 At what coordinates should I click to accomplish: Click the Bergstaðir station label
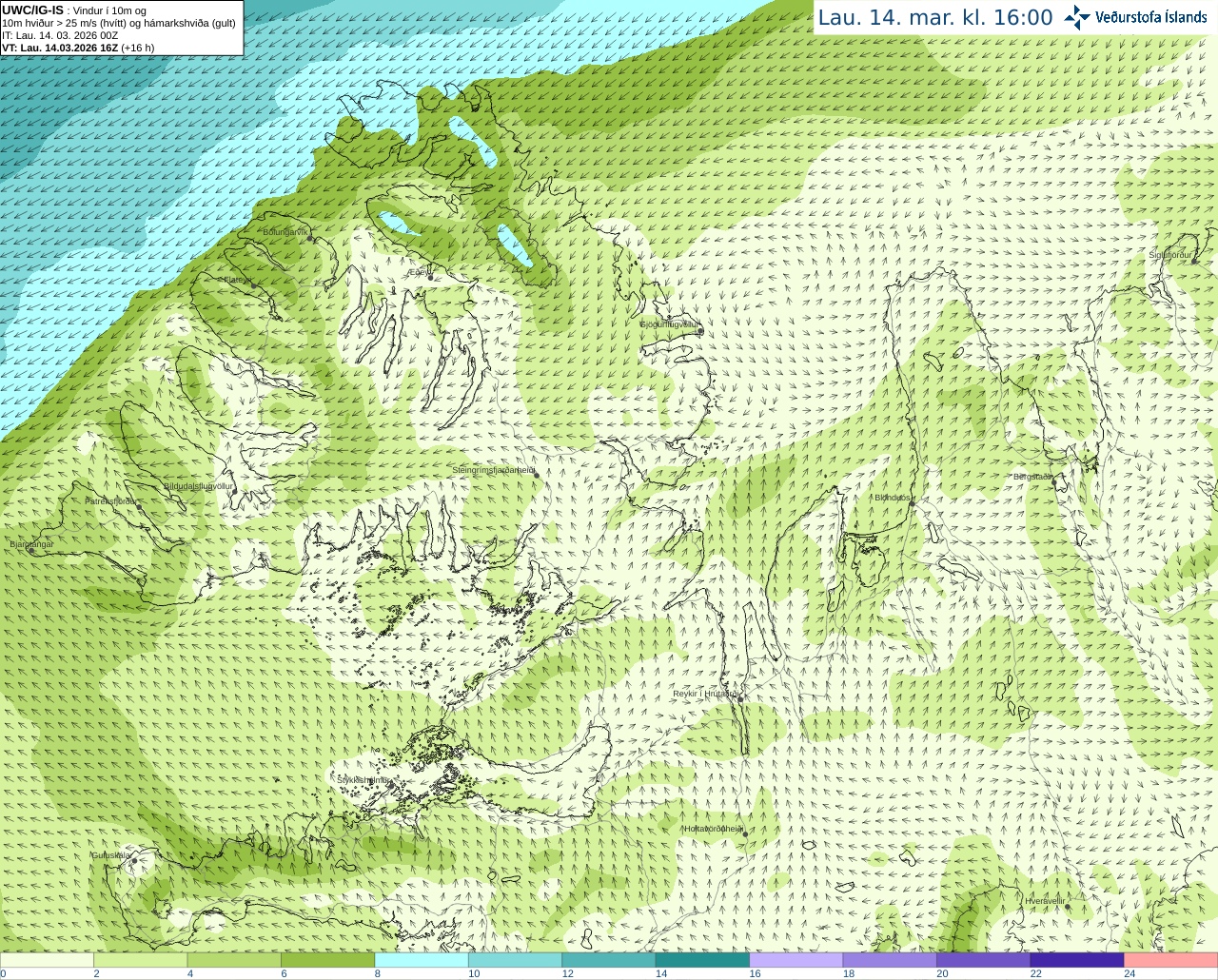point(1032,477)
